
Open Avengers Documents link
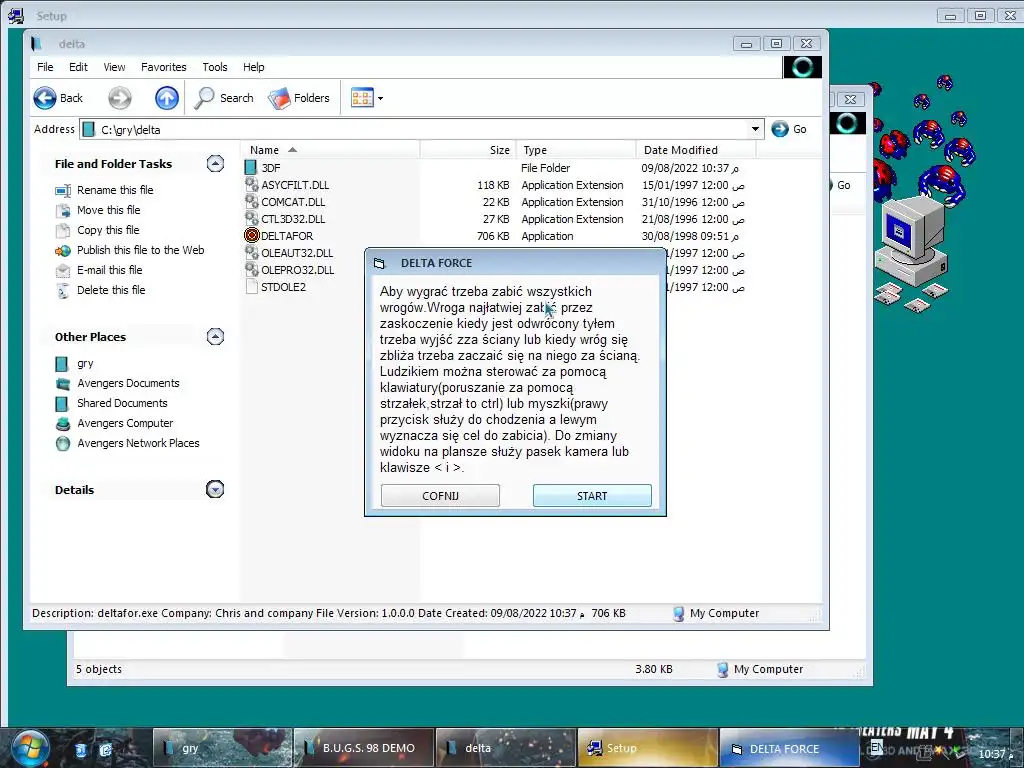pyautogui.click(x=128, y=383)
